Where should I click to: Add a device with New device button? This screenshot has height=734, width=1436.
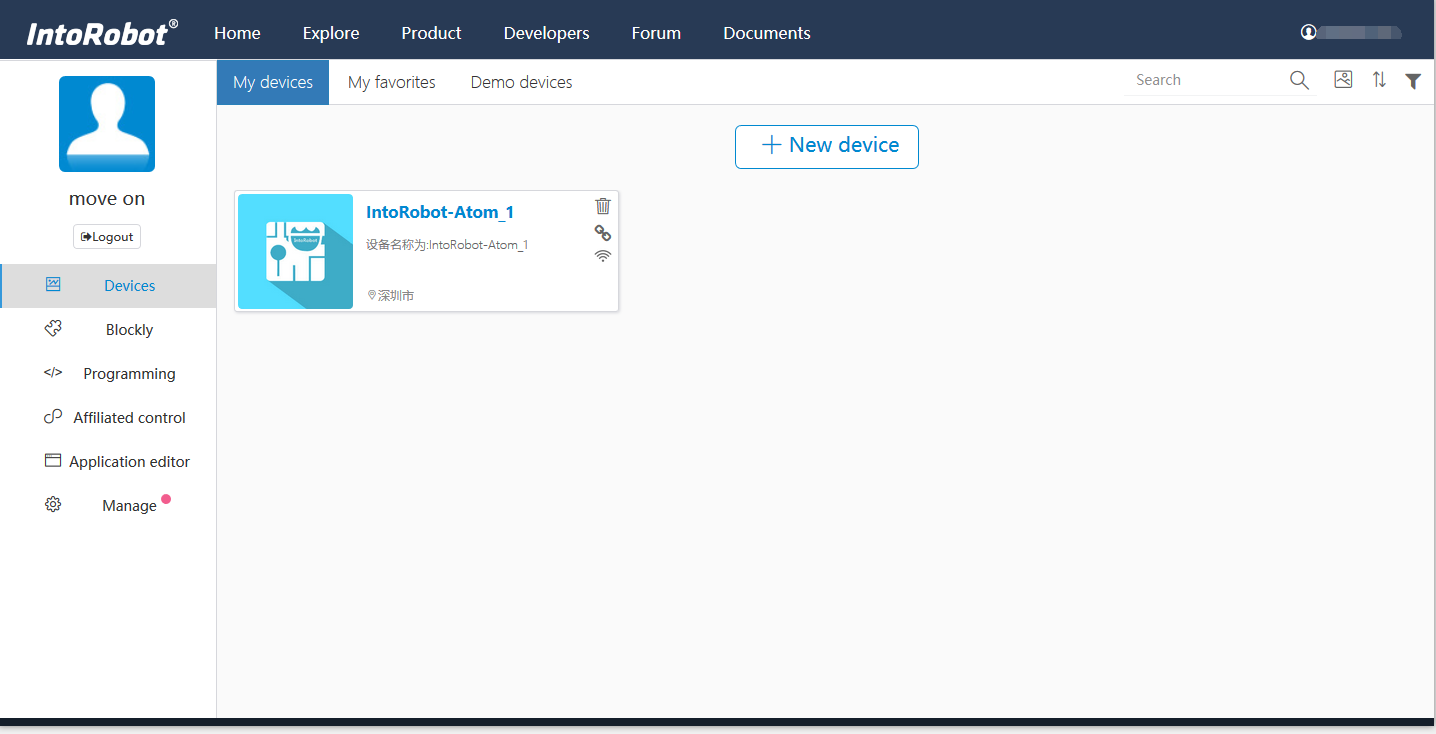pyautogui.click(x=827, y=146)
